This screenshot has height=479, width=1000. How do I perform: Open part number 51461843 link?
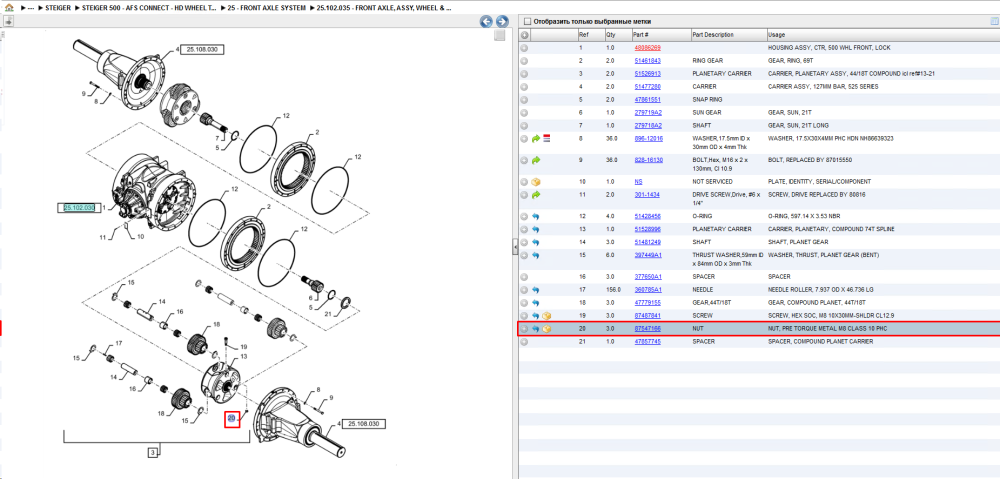pyautogui.click(x=647, y=61)
